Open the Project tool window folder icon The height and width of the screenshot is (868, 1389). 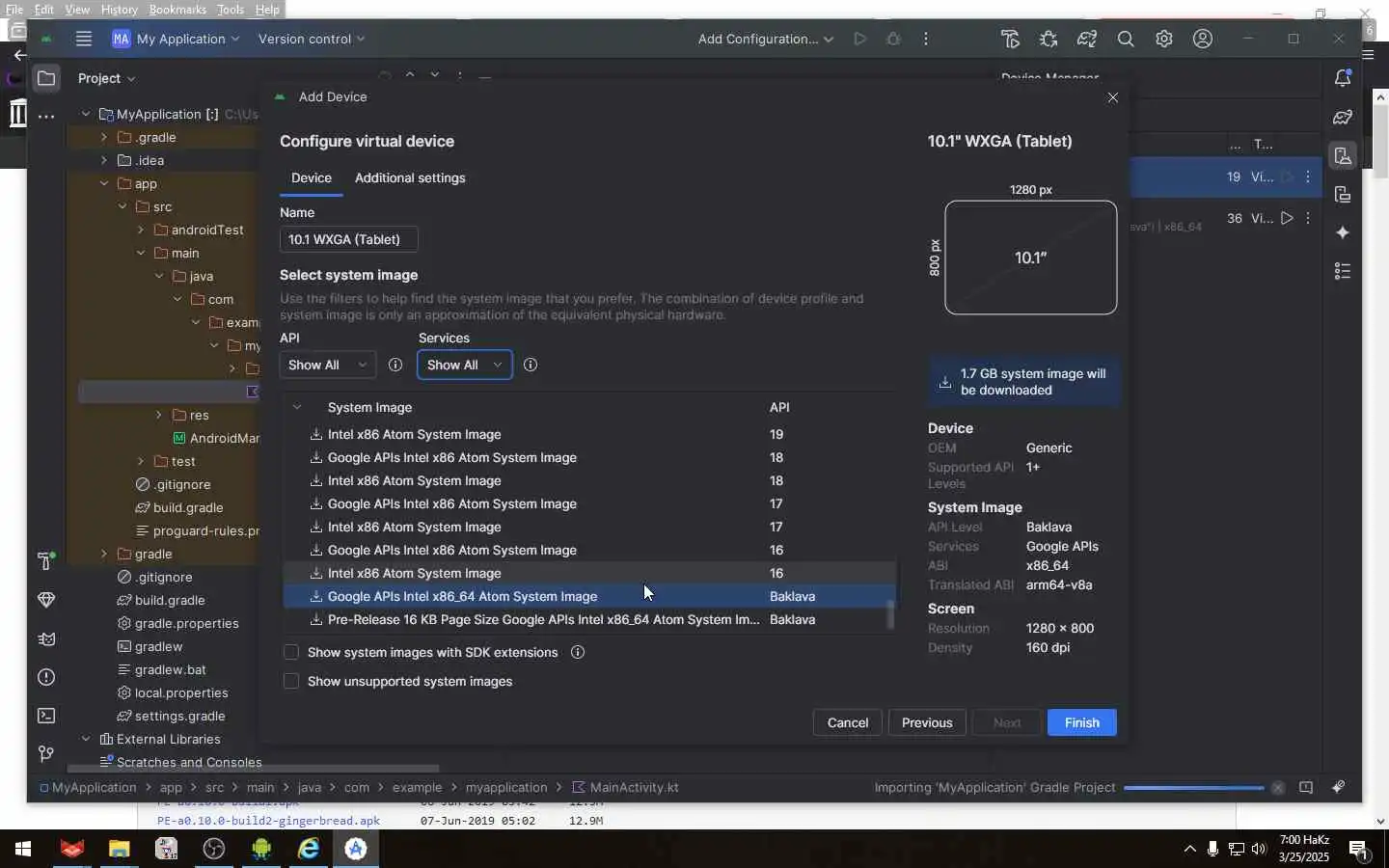tap(46, 78)
